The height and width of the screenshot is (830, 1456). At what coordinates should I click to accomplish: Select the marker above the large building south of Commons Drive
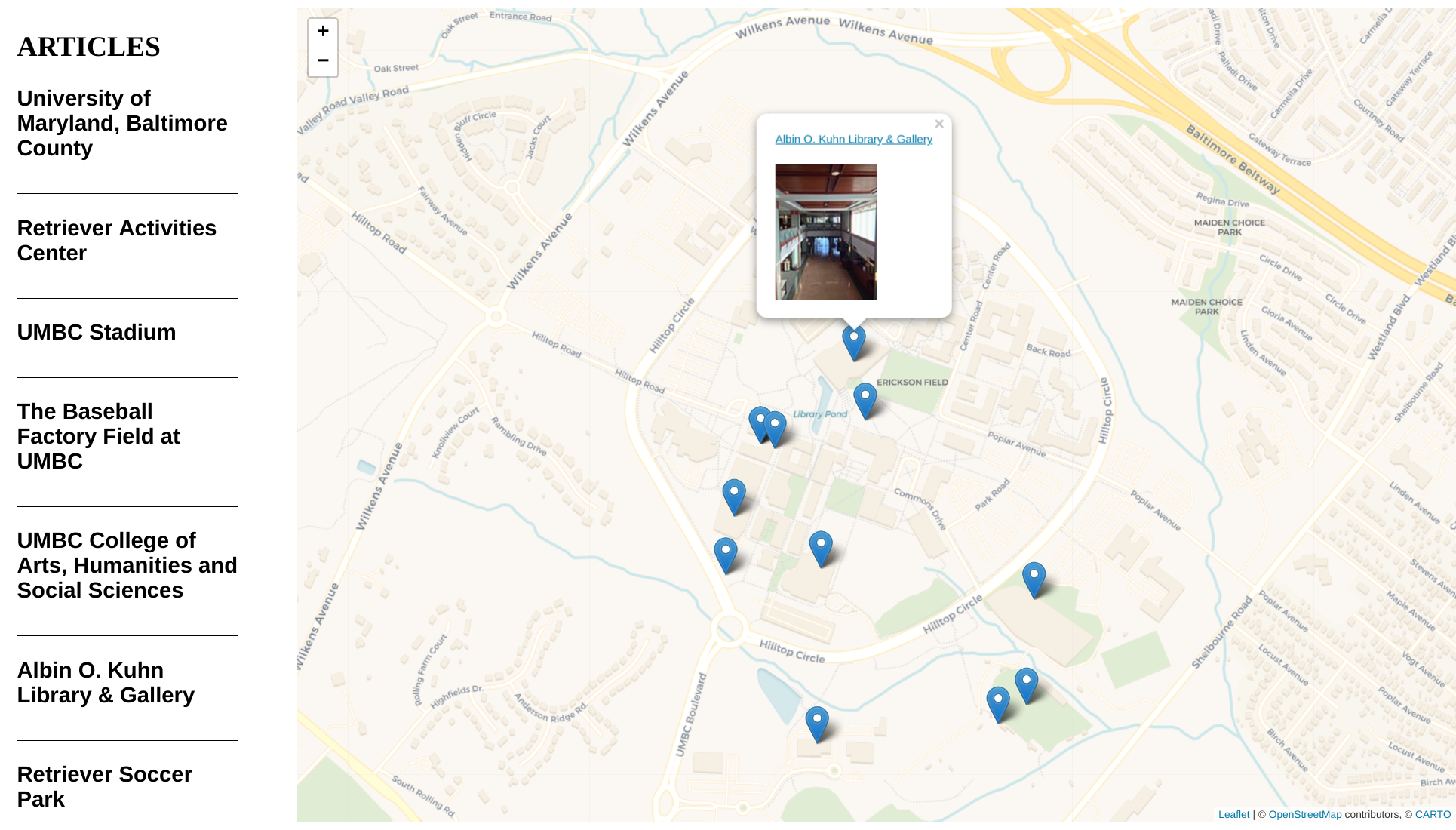click(821, 549)
